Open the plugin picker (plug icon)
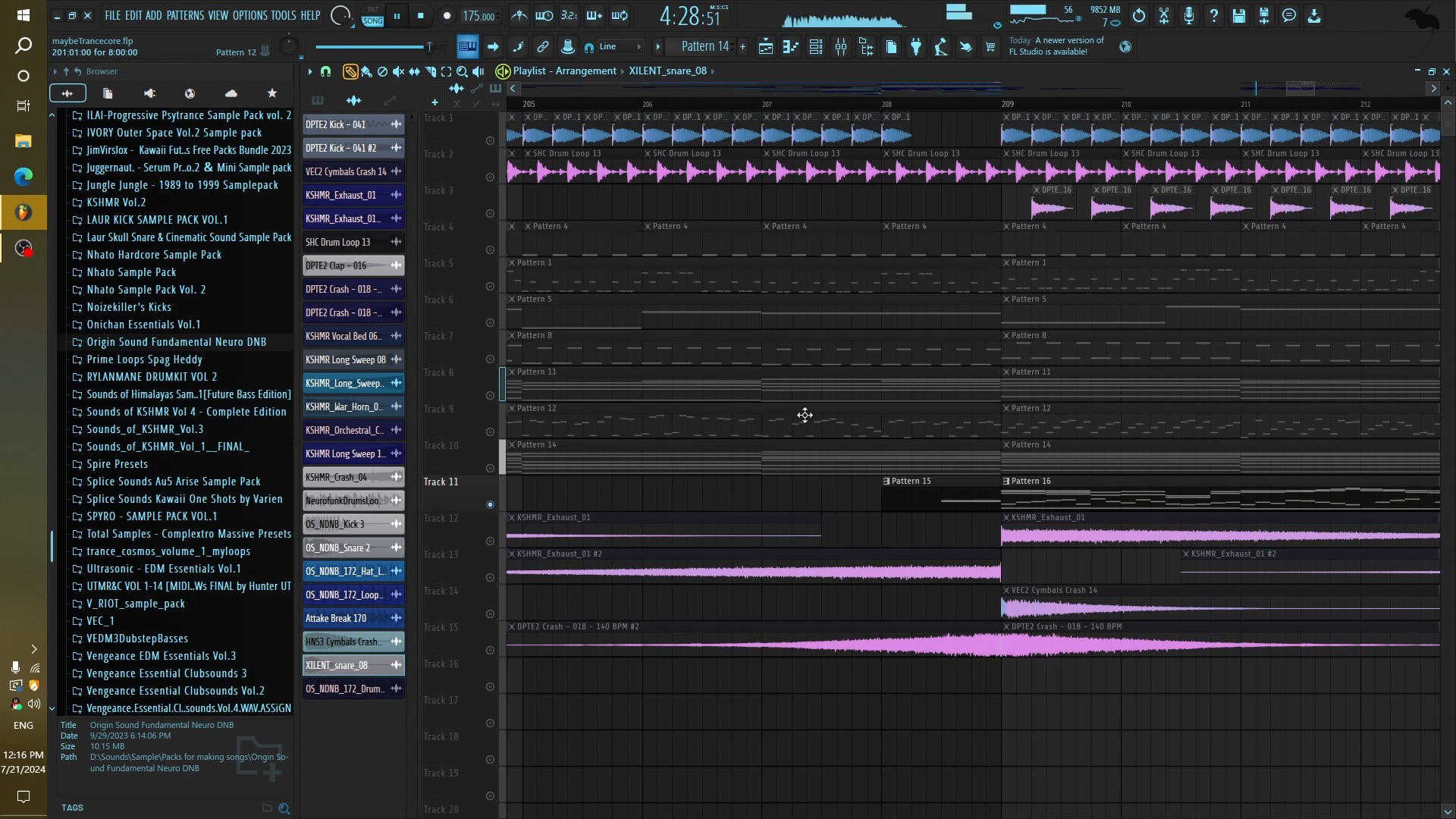This screenshot has width=1456, height=819. pyautogui.click(x=916, y=47)
